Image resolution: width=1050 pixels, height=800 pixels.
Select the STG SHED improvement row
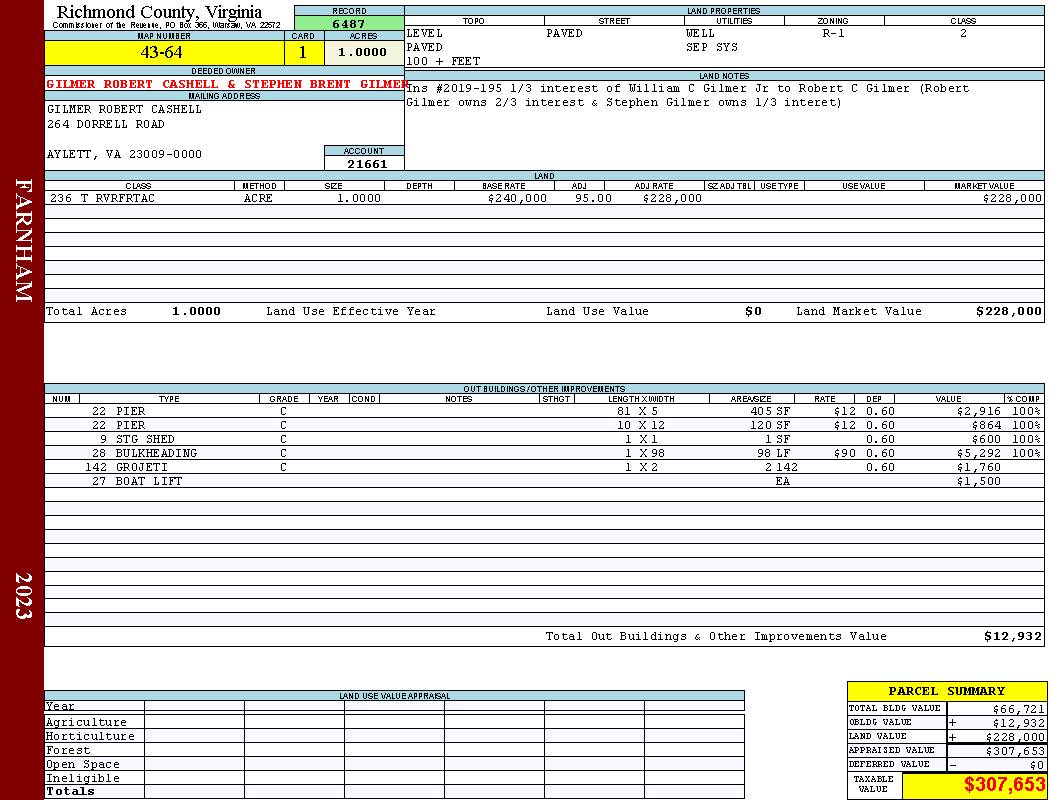click(x=544, y=439)
